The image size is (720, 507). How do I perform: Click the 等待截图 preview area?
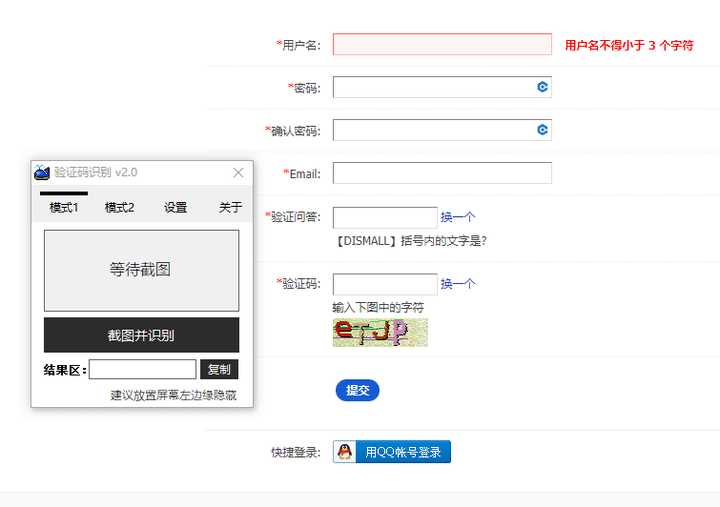pyautogui.click(x=141, y=270)
